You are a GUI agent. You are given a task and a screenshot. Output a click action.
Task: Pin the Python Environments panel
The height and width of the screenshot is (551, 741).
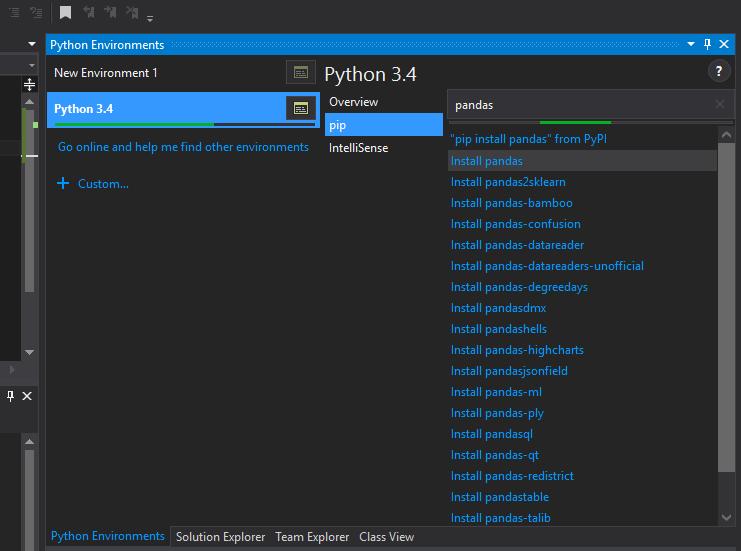pyautogui.click(x=708, y=45)
